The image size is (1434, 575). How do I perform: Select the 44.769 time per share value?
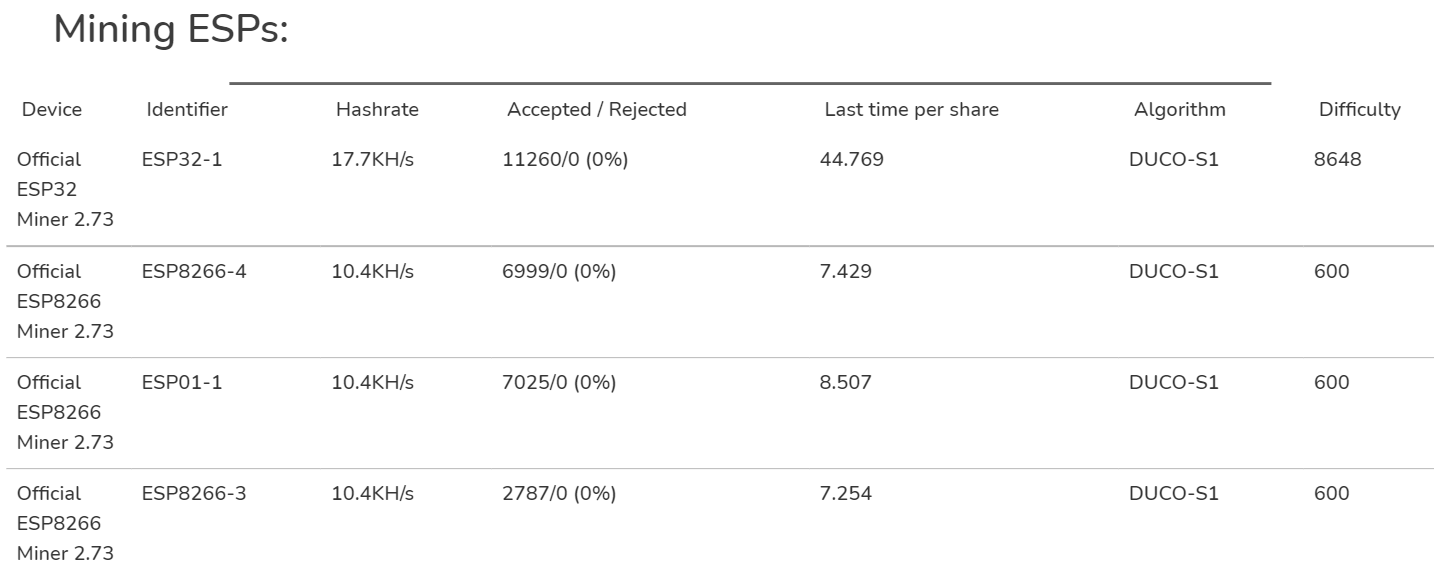[851, 159]
